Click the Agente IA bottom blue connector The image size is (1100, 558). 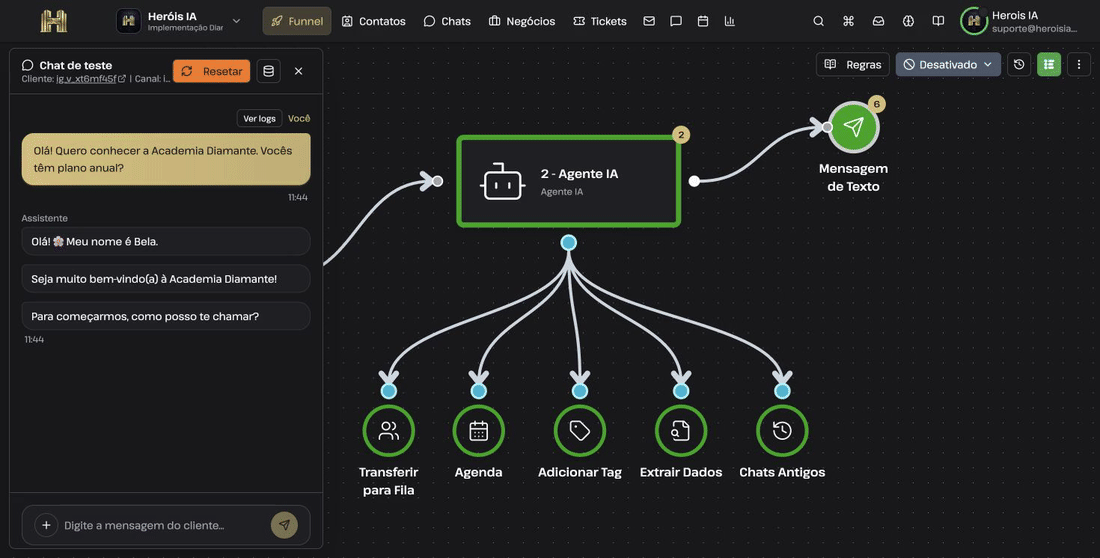click(x=569, y=243)
